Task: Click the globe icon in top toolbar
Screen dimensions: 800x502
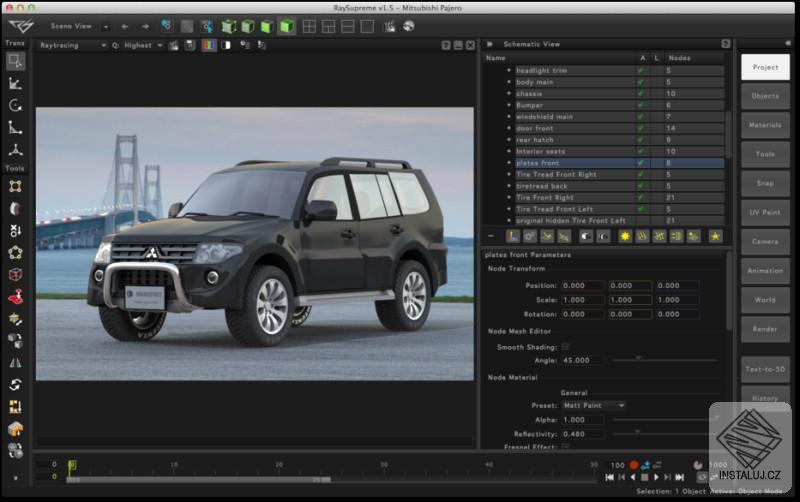Action: click(408, 26)
